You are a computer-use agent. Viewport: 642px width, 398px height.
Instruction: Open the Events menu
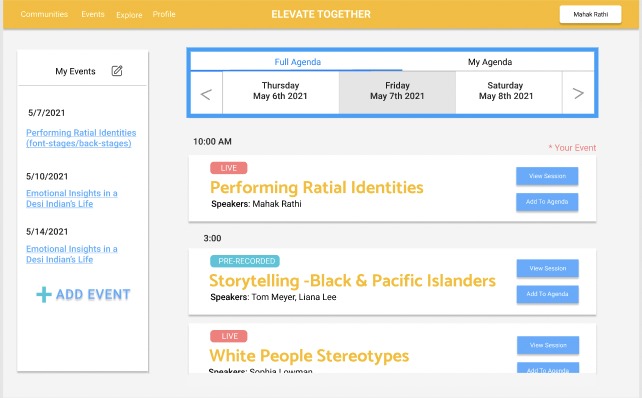tap(93, 14)
